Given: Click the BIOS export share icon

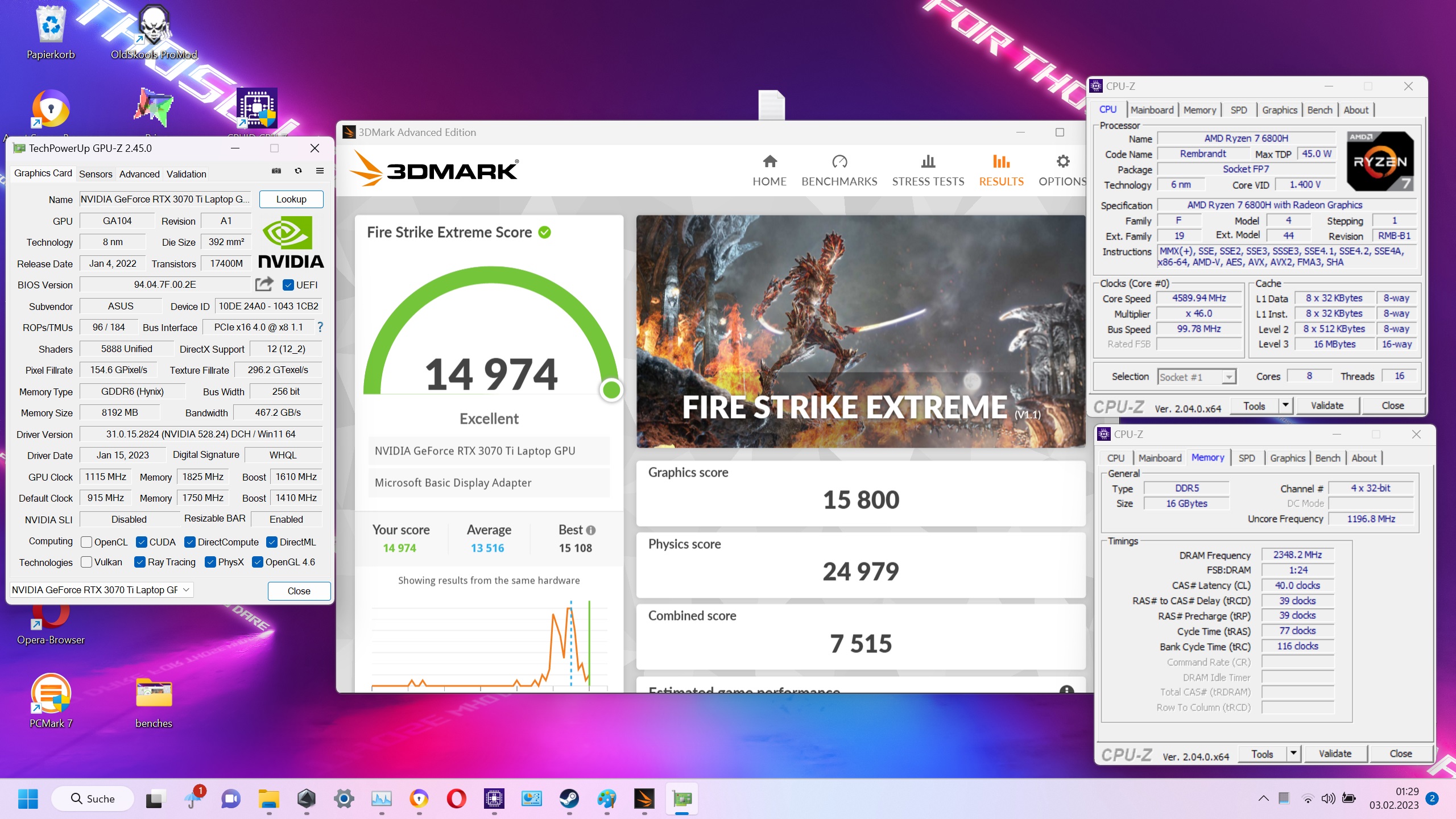Looking at the screenshot, I should pyautogui.click(x=264, y=284).
